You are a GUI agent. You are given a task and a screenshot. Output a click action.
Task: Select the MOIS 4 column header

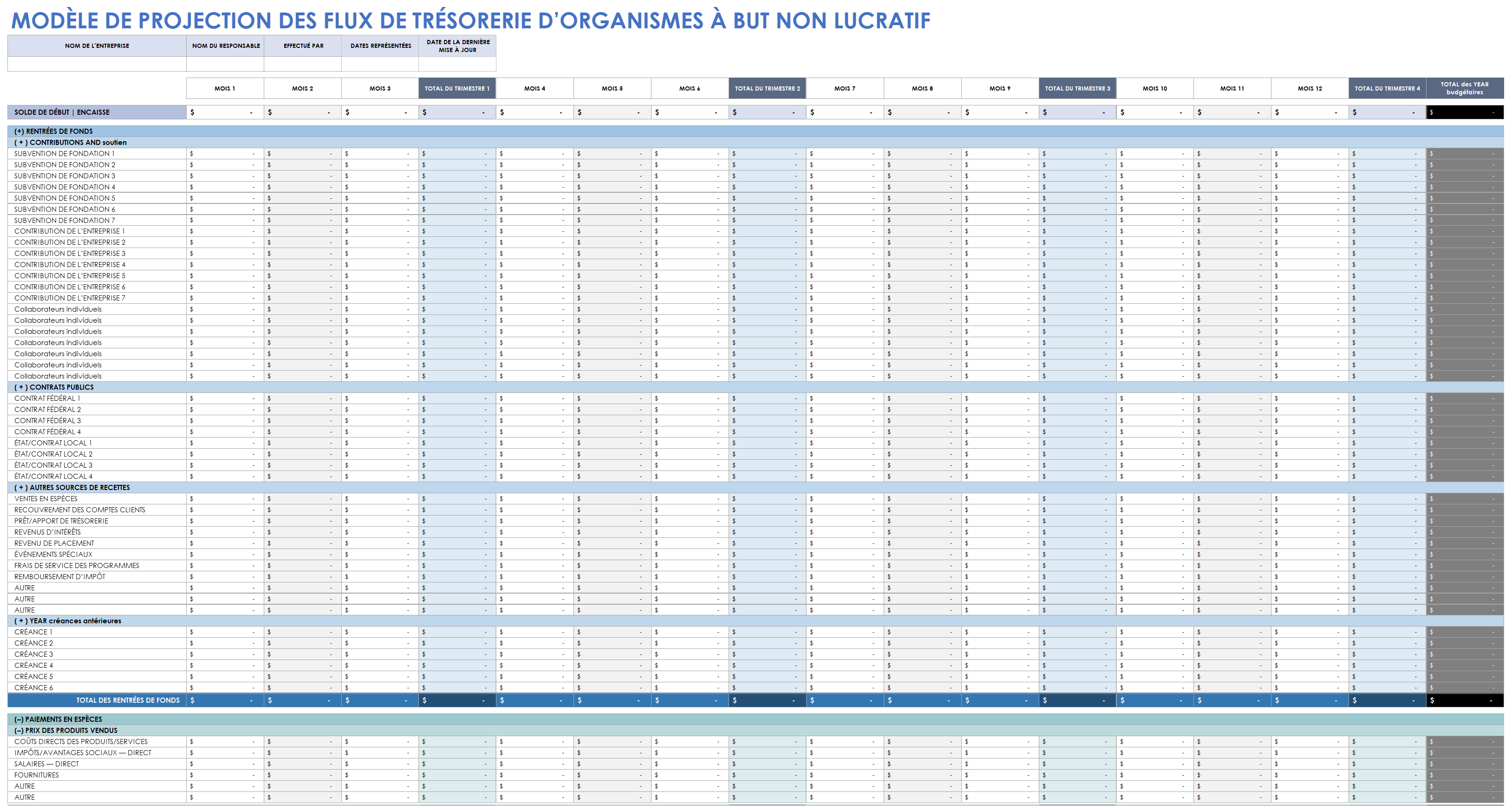point(534,88)
